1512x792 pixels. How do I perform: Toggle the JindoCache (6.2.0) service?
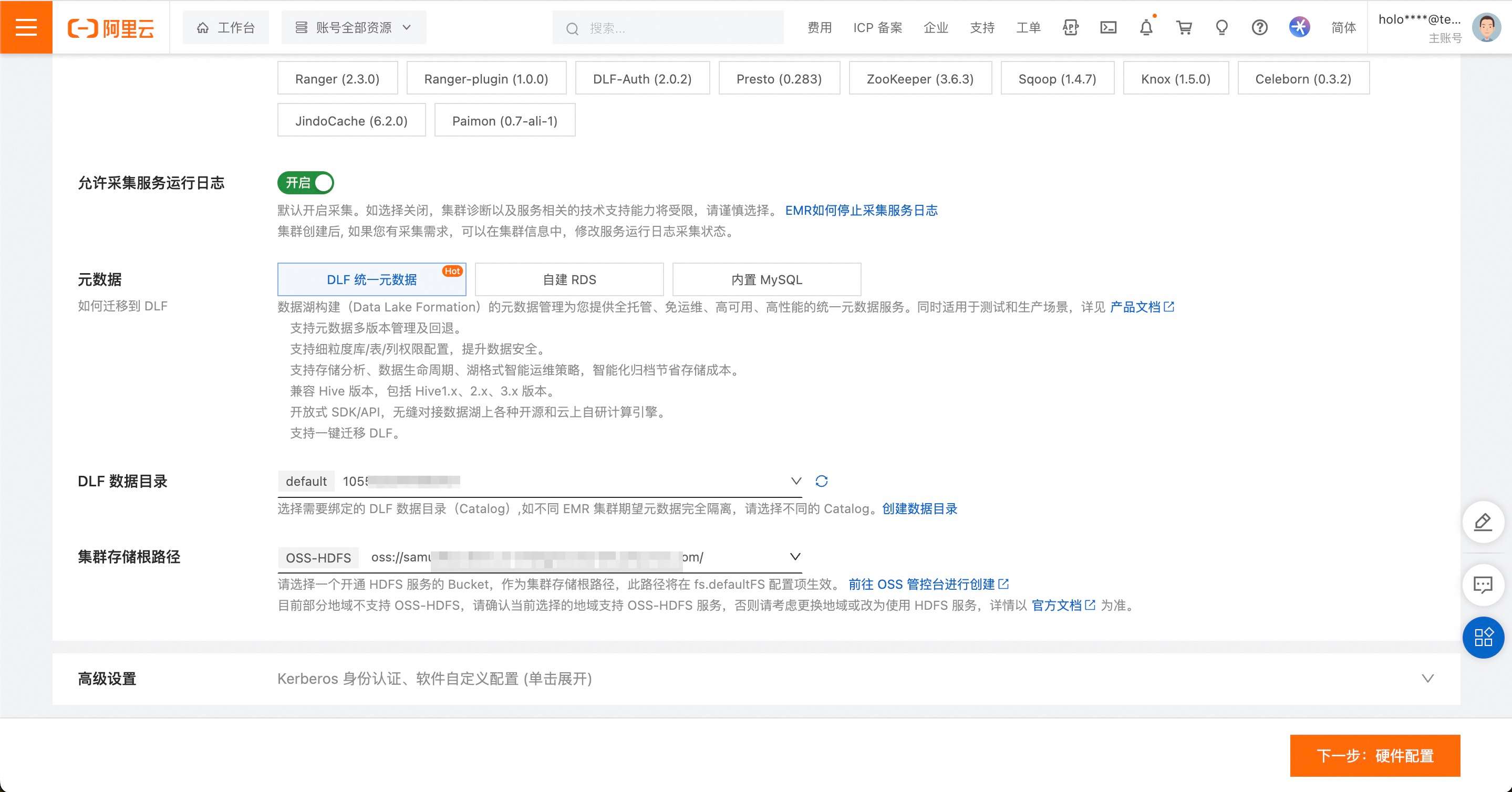point(351,120)
